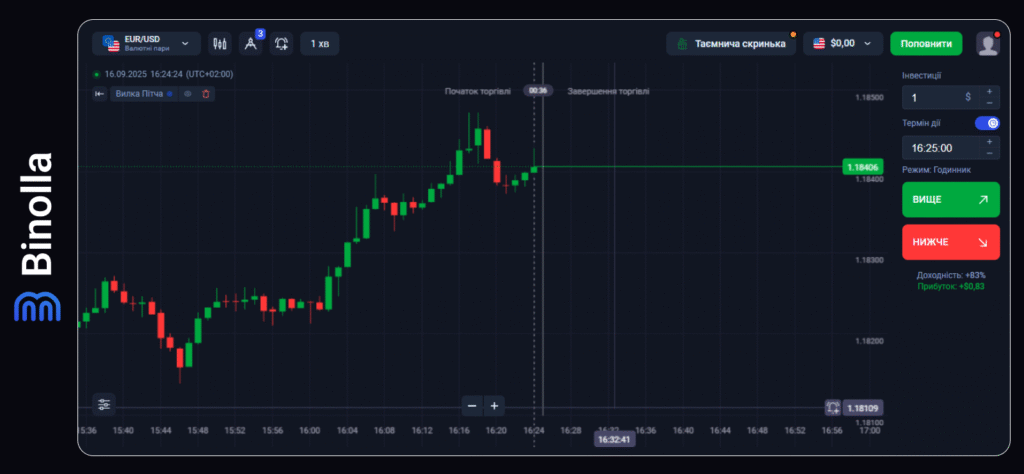
Task: Click the price alert bell icon
Action: [x=282, y=44]
